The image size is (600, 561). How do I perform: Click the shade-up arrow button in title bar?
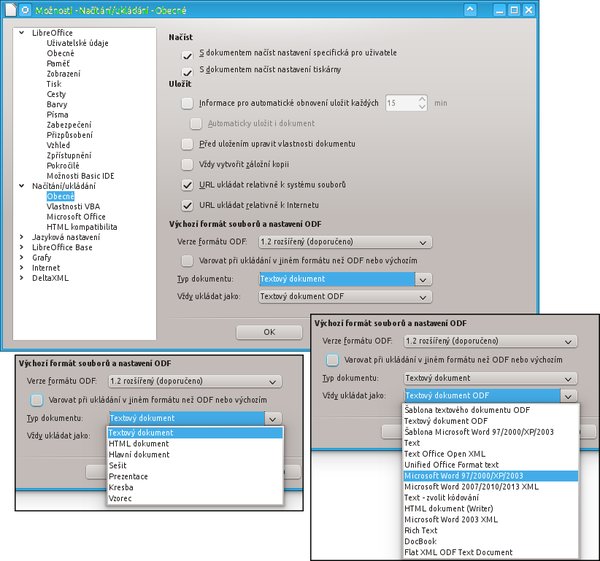pyautogui.click(x=470, y=10)
